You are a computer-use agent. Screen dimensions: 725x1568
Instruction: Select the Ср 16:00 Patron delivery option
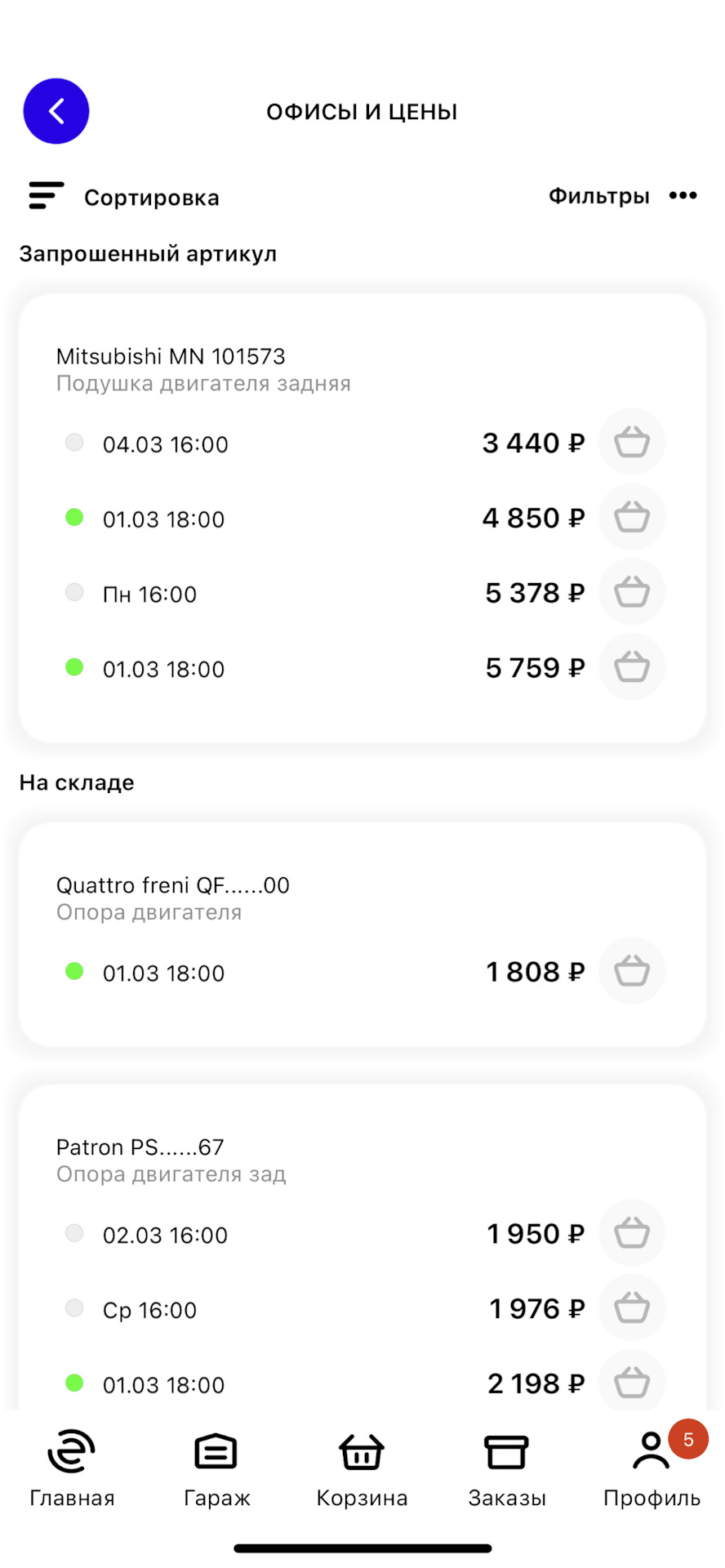point(149,1310)
